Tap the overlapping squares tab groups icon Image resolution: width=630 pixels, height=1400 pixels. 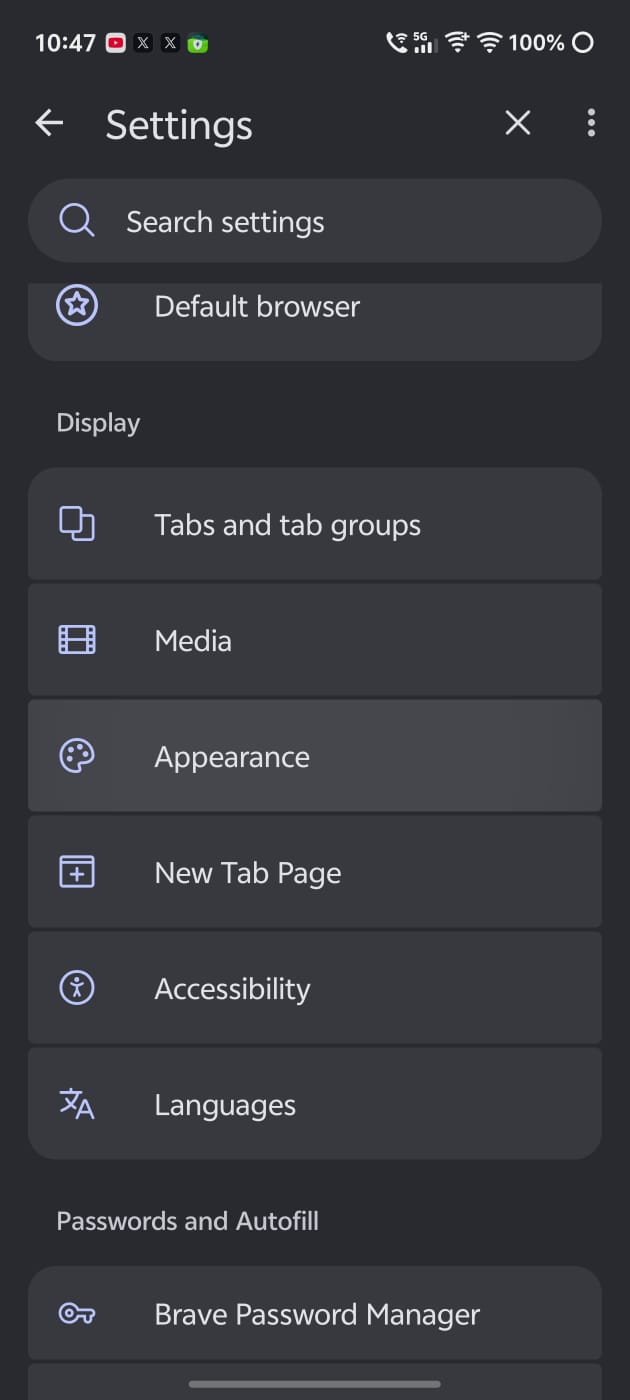[x=77, y=524]
